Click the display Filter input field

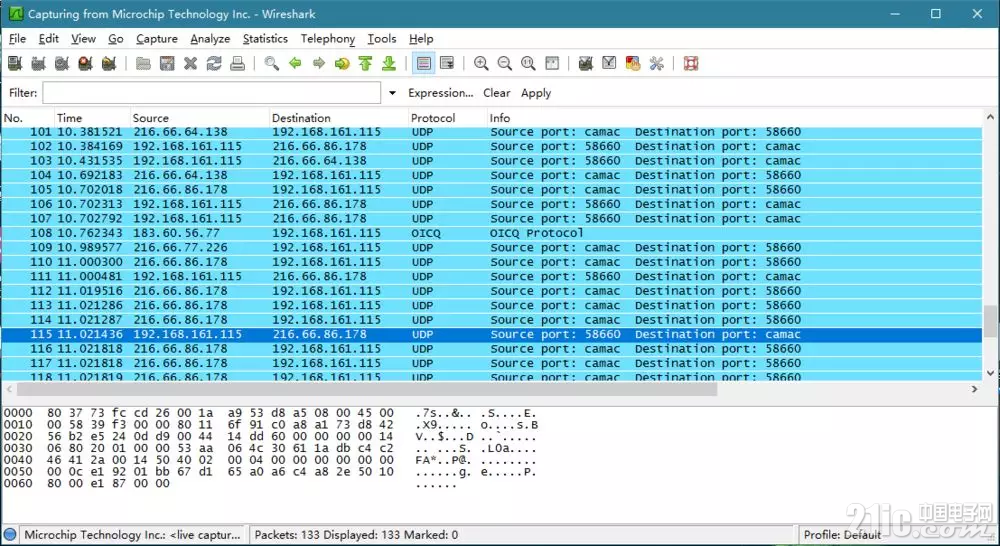point(212,92)
